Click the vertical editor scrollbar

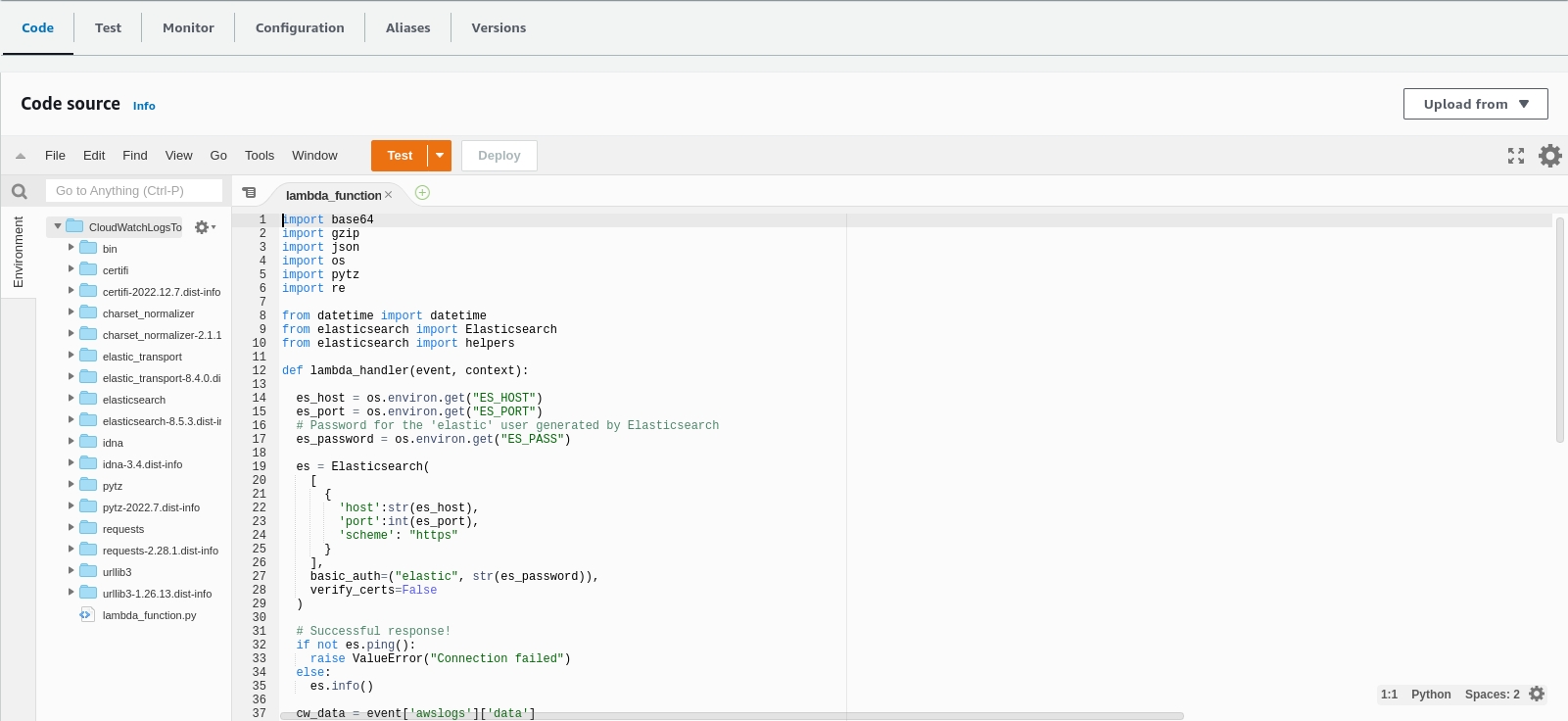[1560, 330]
